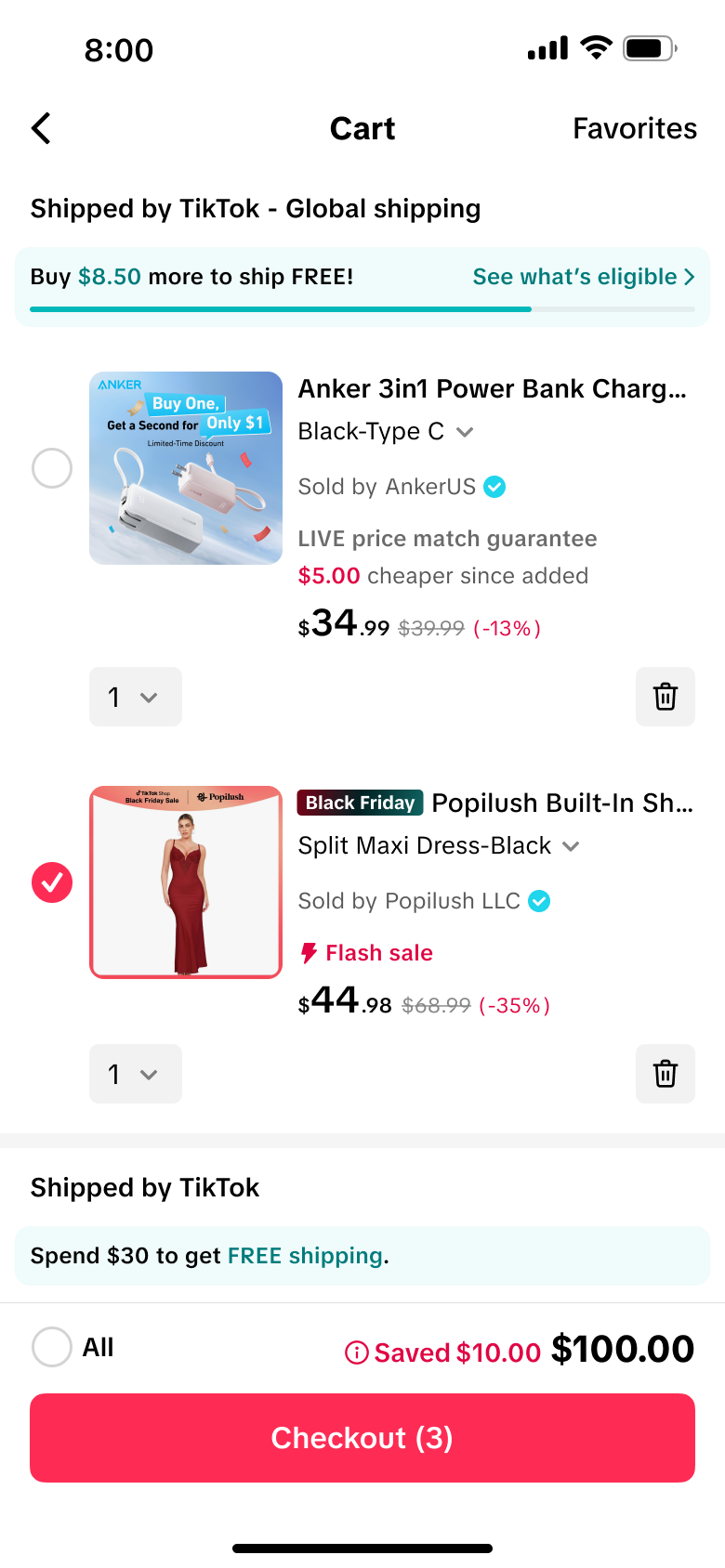This screenshot has height=1568, width=725.
Task: Click the free shipping progress bar
Action: click(362, 309)
